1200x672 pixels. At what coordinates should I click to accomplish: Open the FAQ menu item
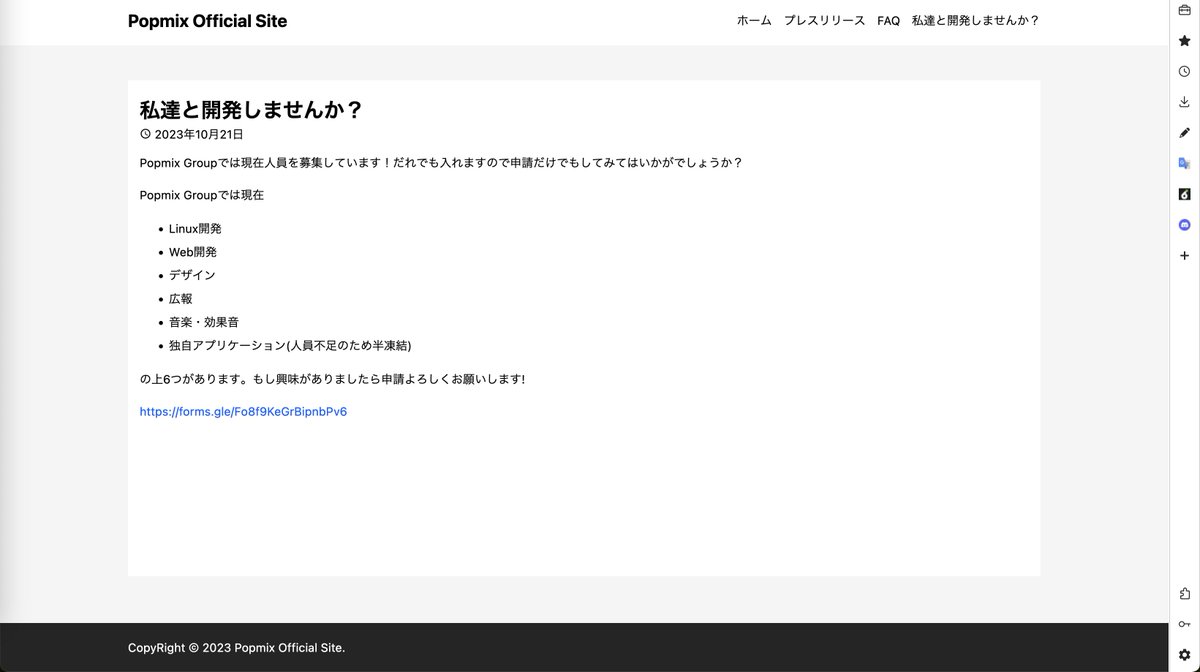click(x=888, y=21)
